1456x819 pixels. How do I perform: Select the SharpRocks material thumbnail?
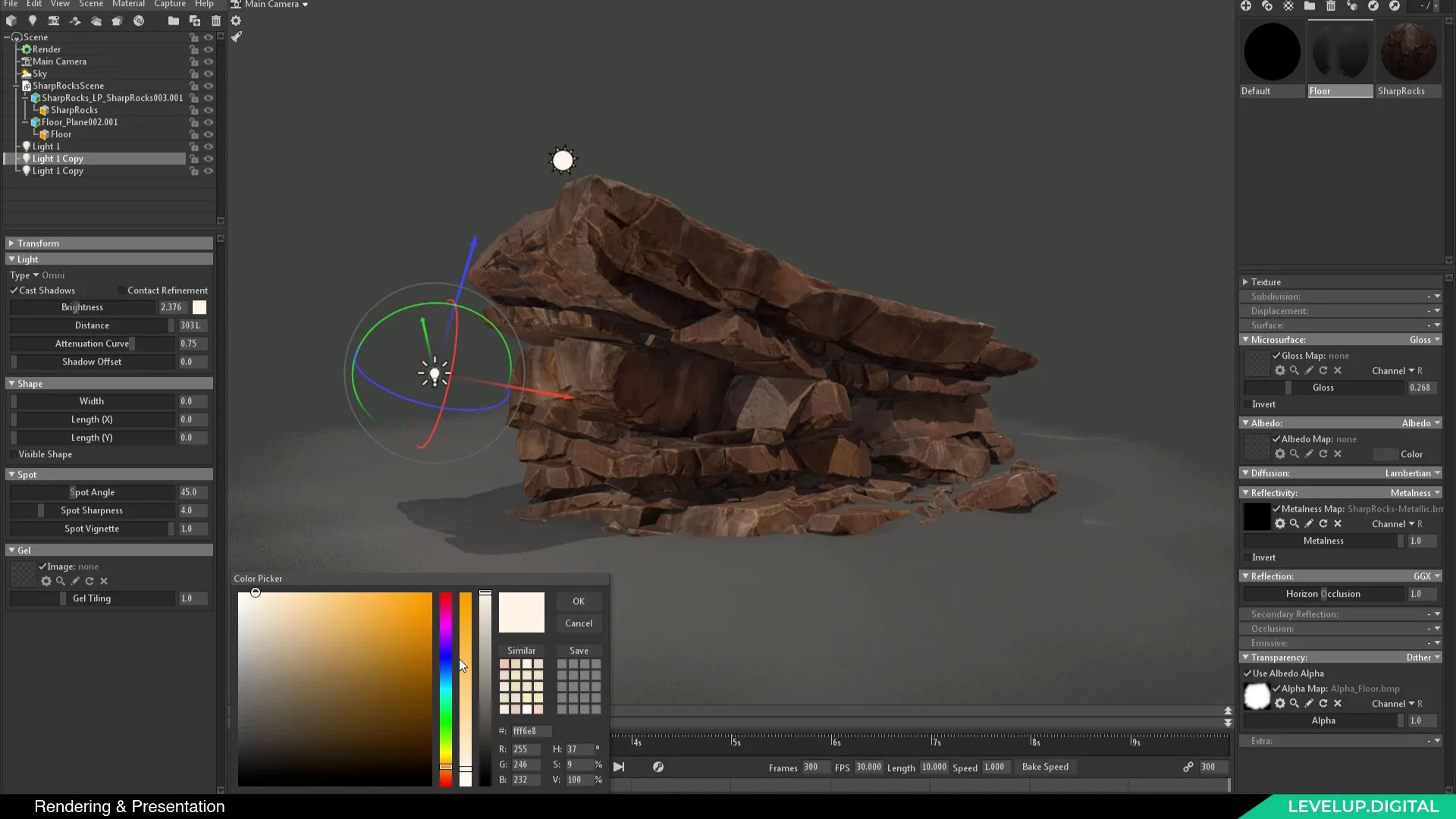1409,52
